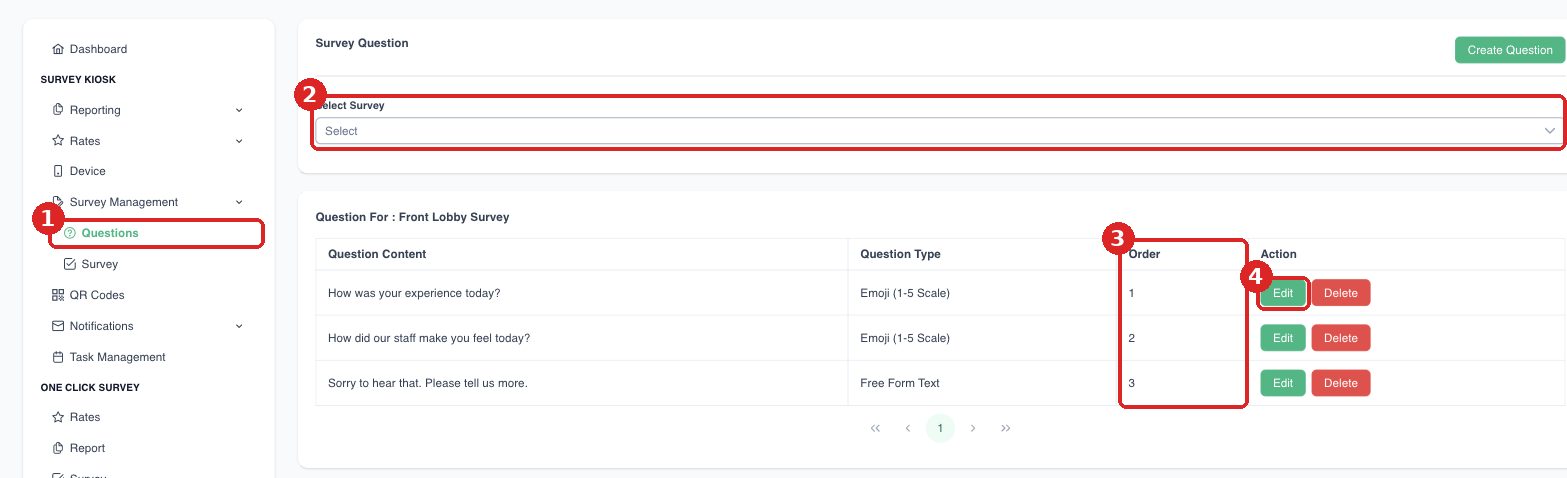1567x478 pixels.
Task: Click the checkbox icon next to Survey
Action: (x=70, y=264)
